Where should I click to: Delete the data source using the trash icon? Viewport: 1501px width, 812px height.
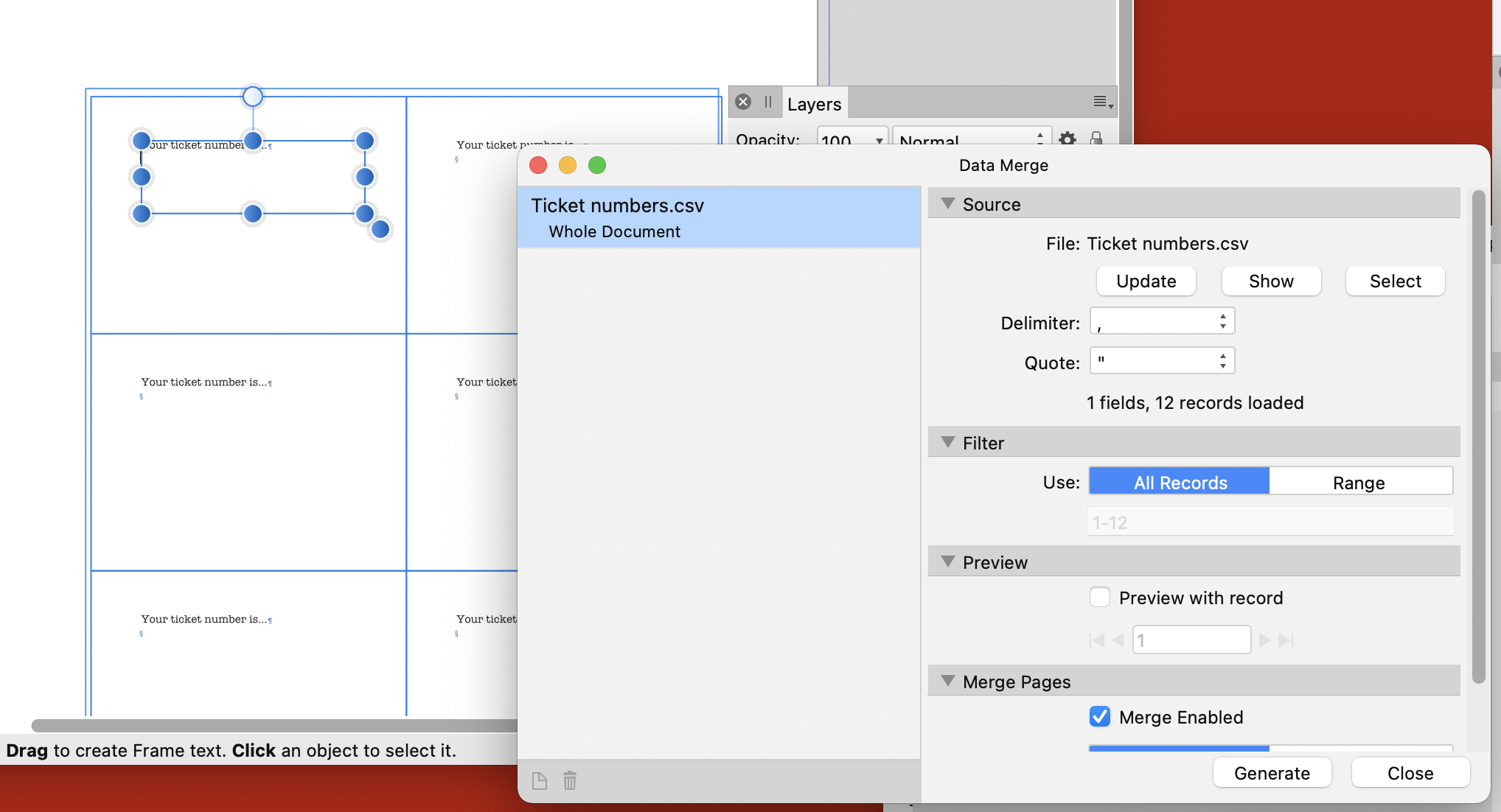(568, 780)
